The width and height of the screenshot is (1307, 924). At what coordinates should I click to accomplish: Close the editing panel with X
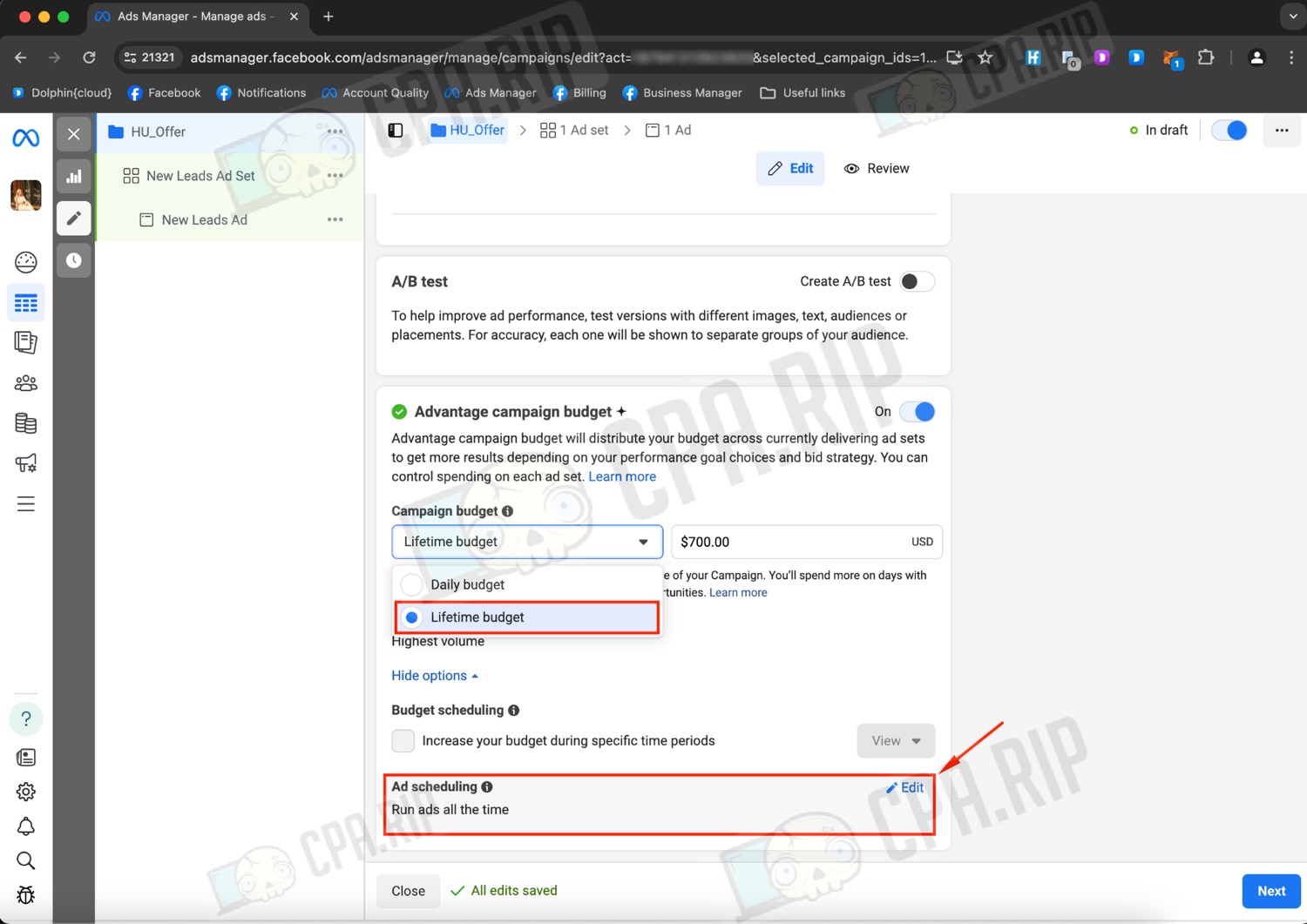[x=74, y=134]
